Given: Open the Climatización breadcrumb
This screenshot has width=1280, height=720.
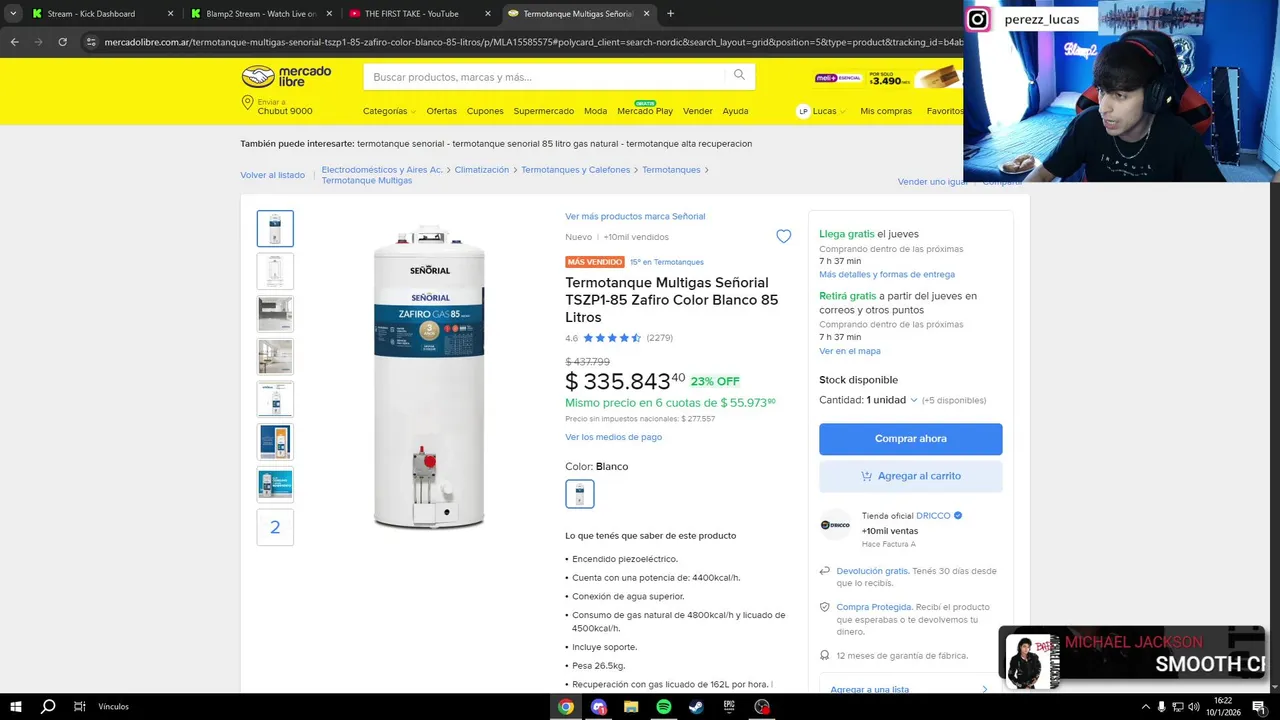Looking at the screenshot, I should [x=481, y=170].
